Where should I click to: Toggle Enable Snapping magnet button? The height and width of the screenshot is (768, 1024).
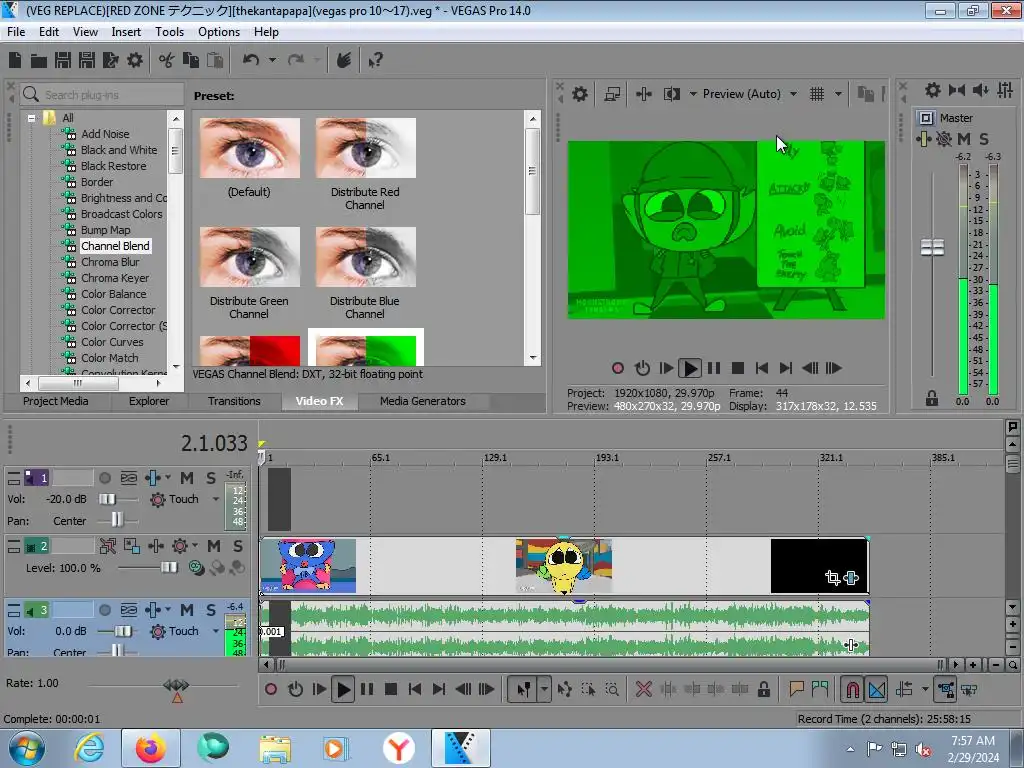click(x=852, y=690)
